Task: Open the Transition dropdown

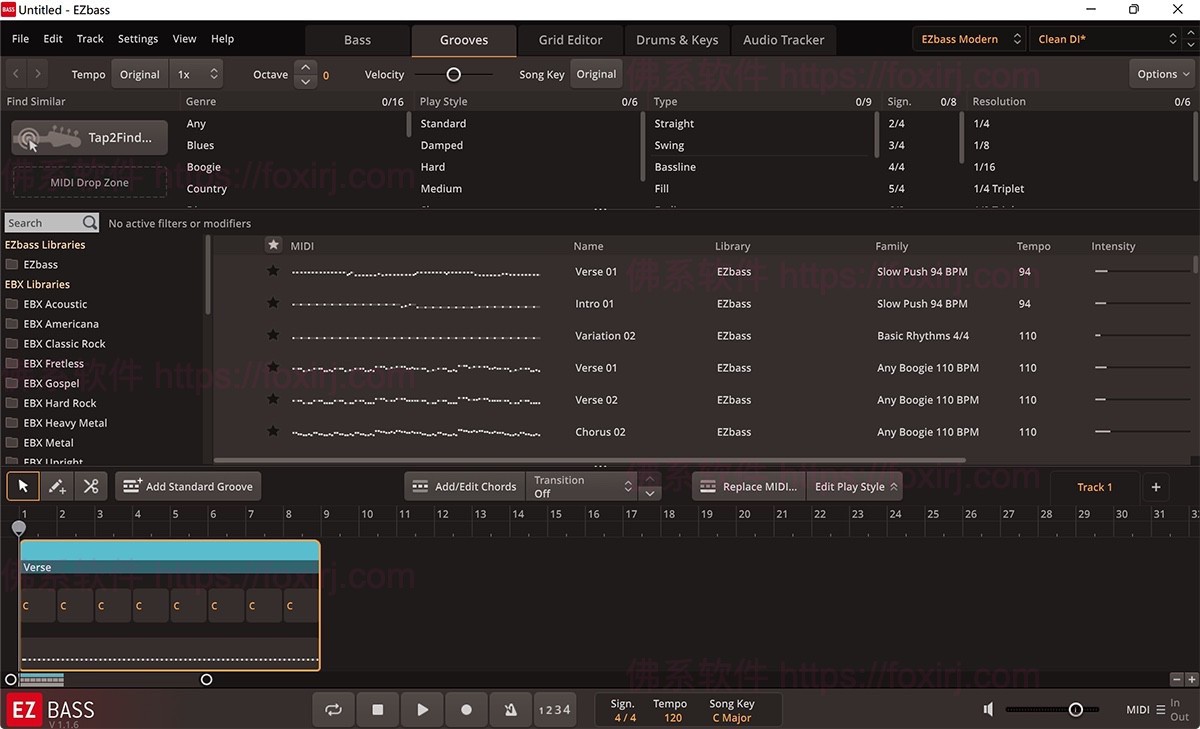Action: [581, 486]
